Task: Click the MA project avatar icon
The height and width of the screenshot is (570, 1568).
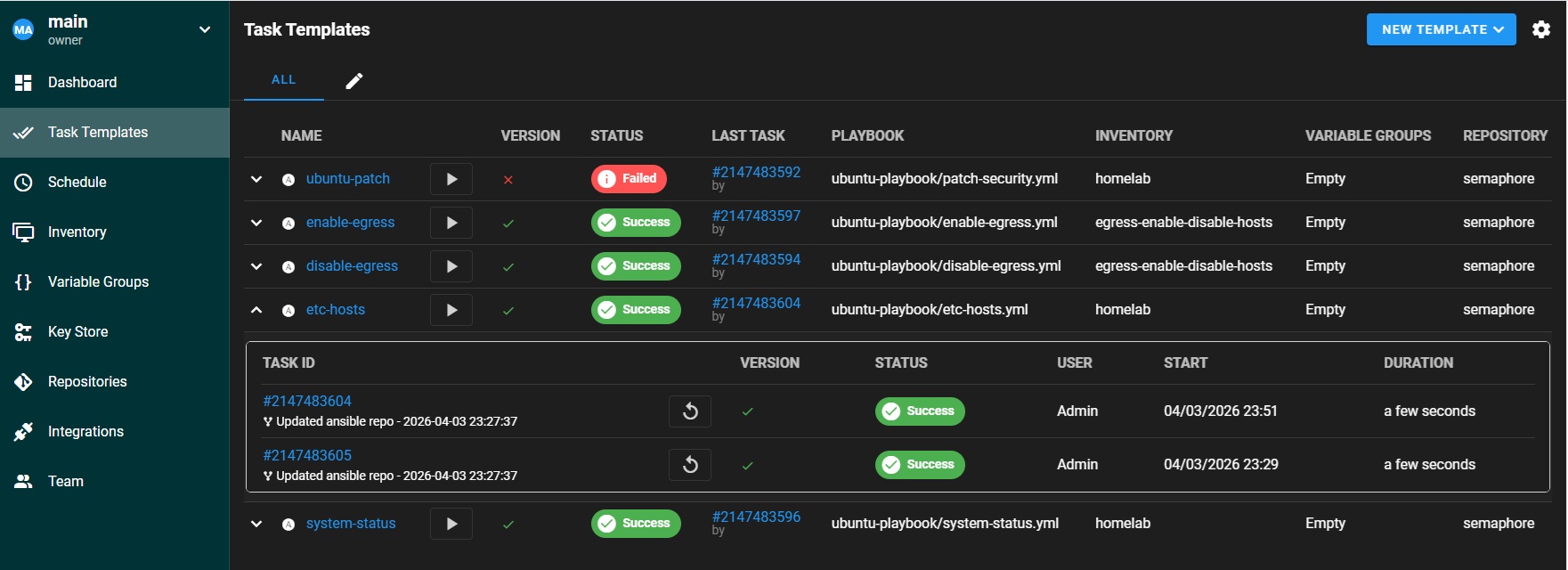Action: tap(23, 30)
